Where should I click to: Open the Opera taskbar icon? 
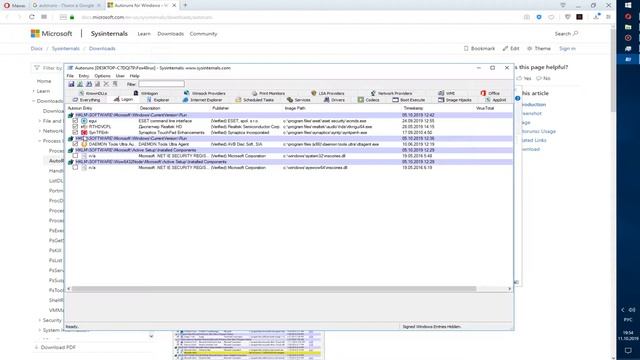tap(628, 16)
